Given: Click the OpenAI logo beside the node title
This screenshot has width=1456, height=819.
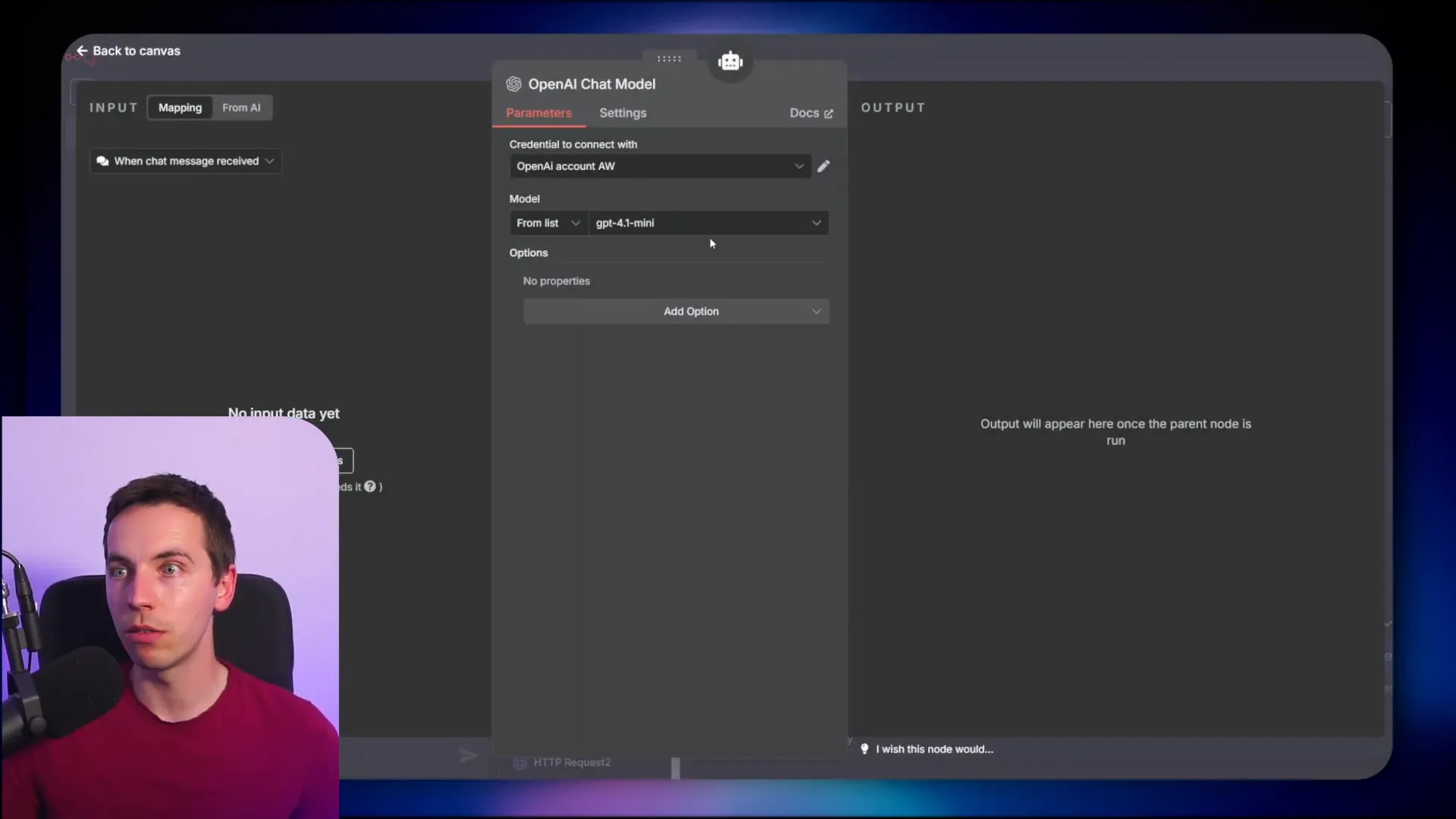Looking at the screenshot, I should click(513, 84).
